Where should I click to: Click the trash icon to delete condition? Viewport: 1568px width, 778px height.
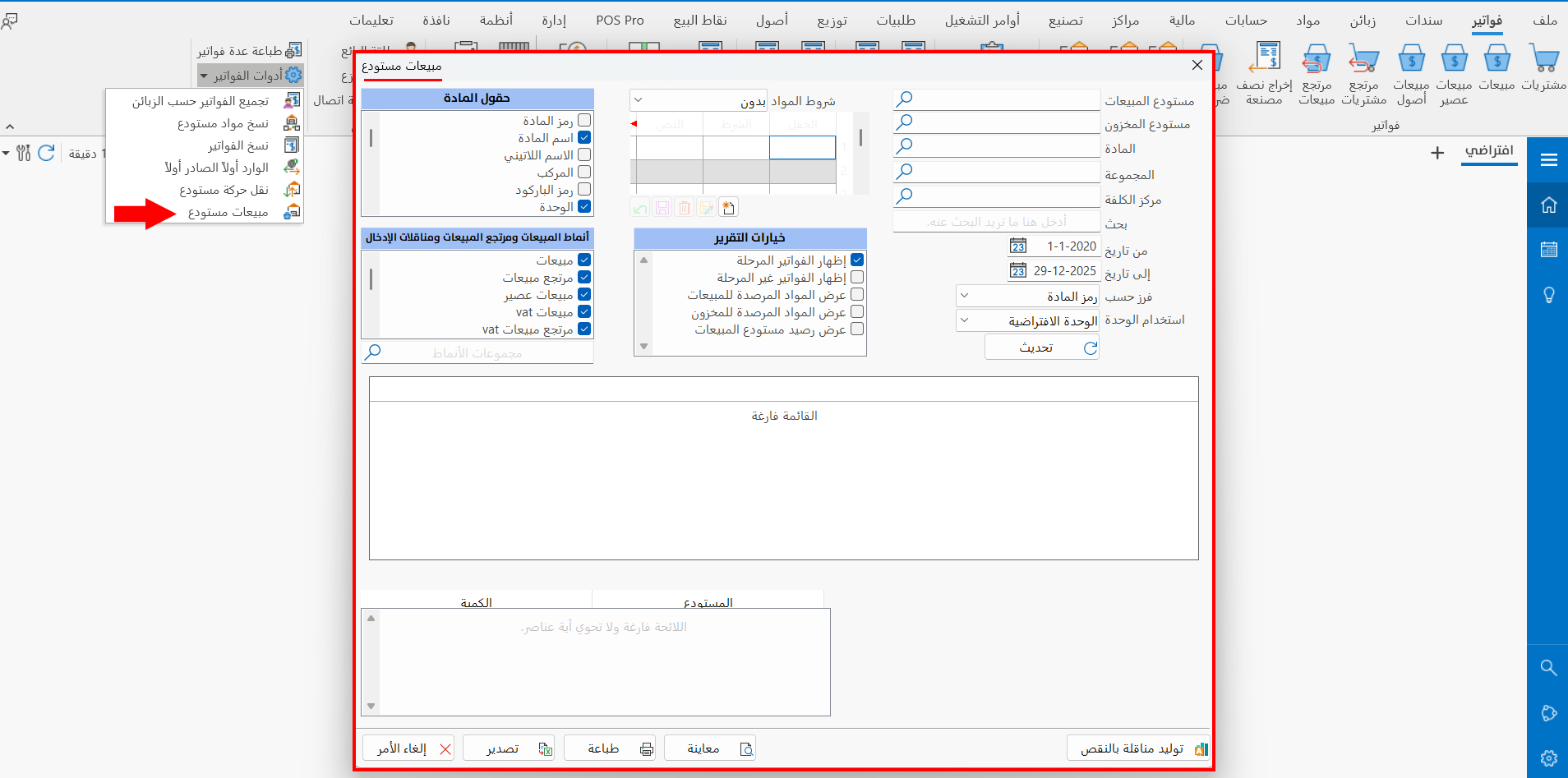click(685, 207)
